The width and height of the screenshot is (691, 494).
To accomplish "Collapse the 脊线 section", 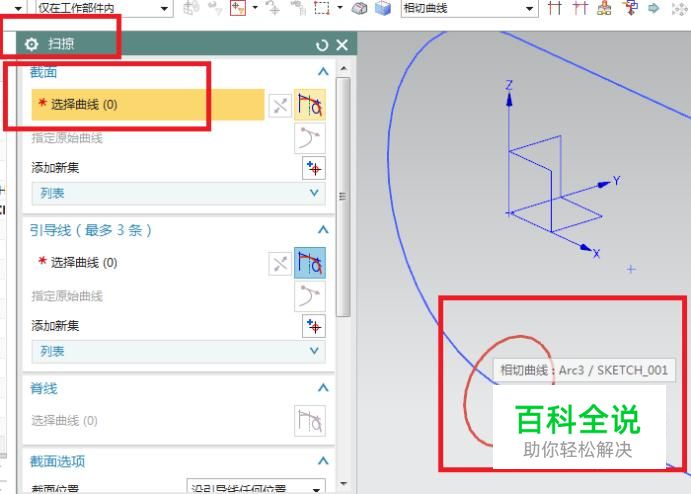I will pyautogui.click(x=323, y=388).
